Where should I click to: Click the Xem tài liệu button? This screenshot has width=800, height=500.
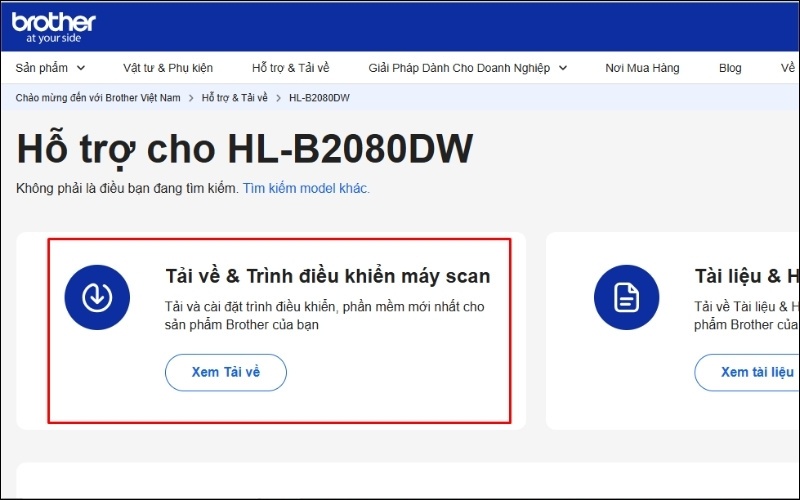(x=747, y=372)
